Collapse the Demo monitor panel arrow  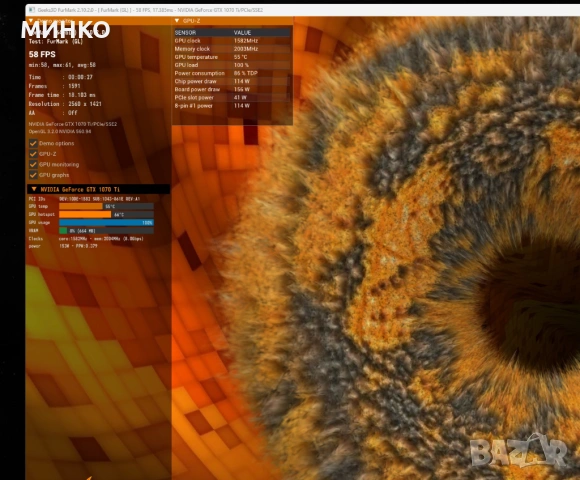[31, 21]
